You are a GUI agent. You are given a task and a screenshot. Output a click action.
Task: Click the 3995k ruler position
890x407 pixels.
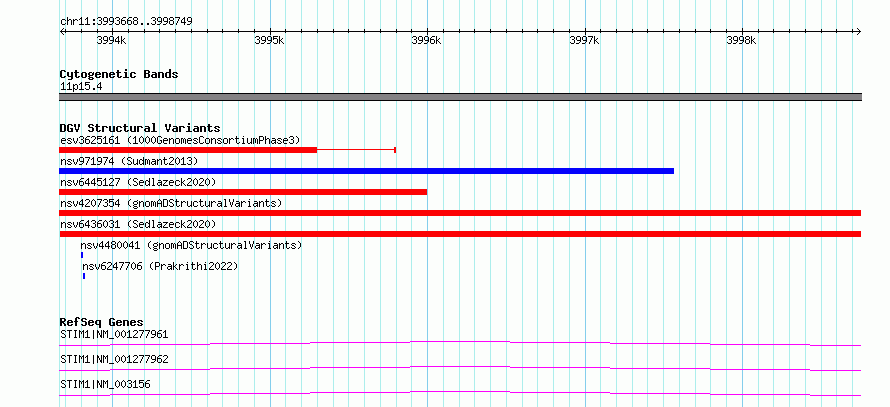pos(270,40)
